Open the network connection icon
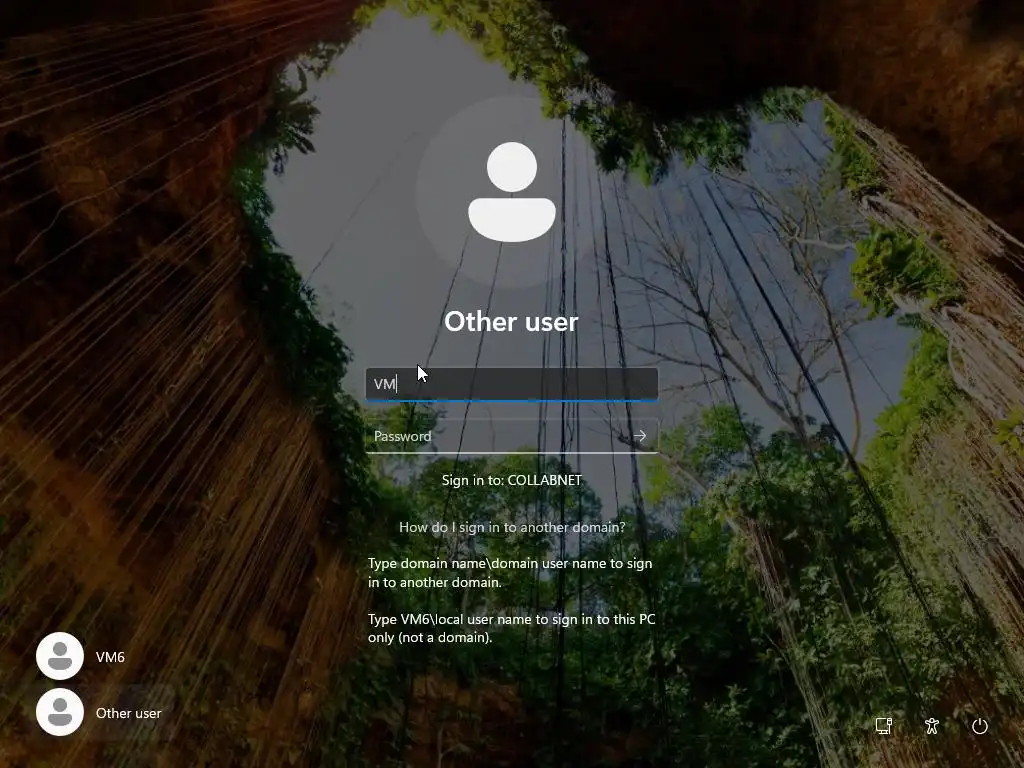 [884, 726]
